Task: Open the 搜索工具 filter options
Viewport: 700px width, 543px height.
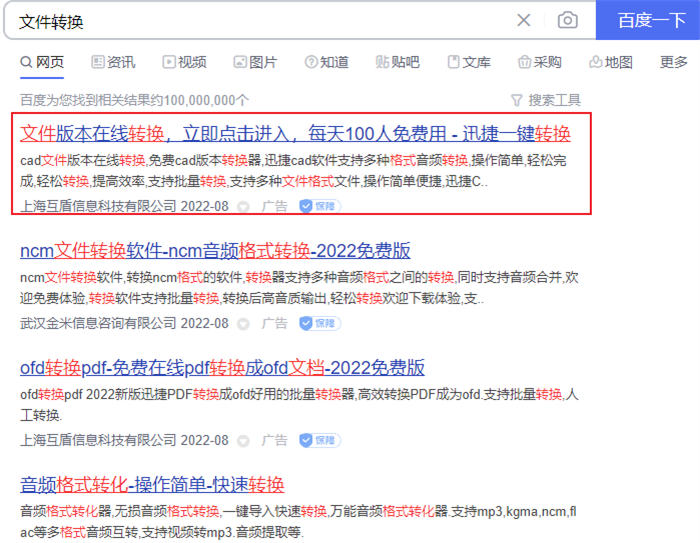Action: (545, 100)
